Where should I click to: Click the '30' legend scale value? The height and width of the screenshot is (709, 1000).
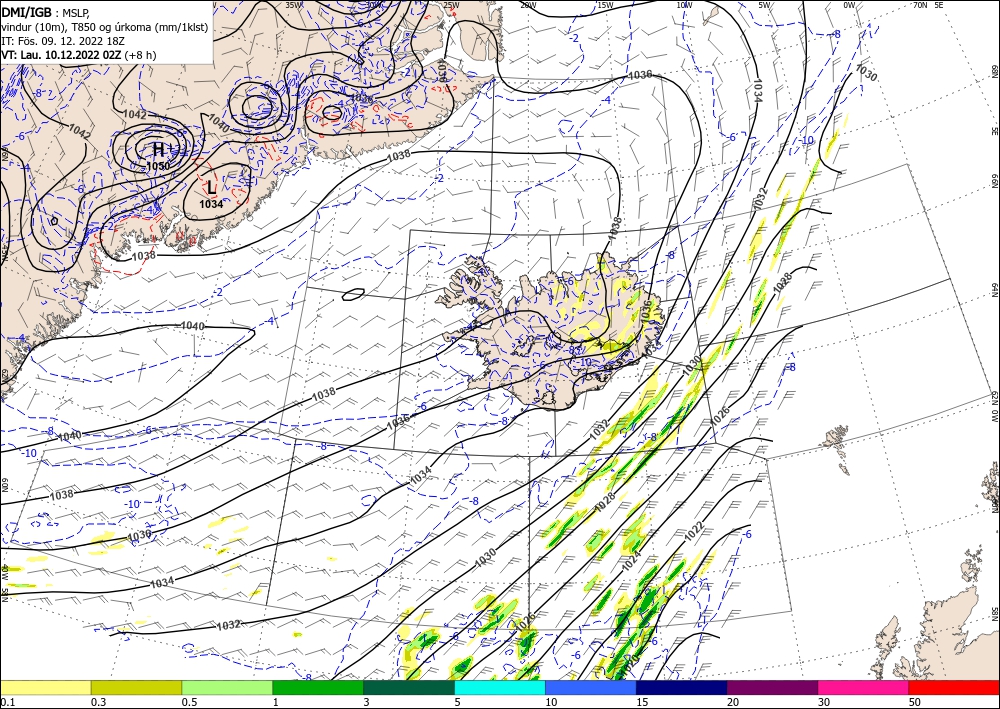(824, 703)
